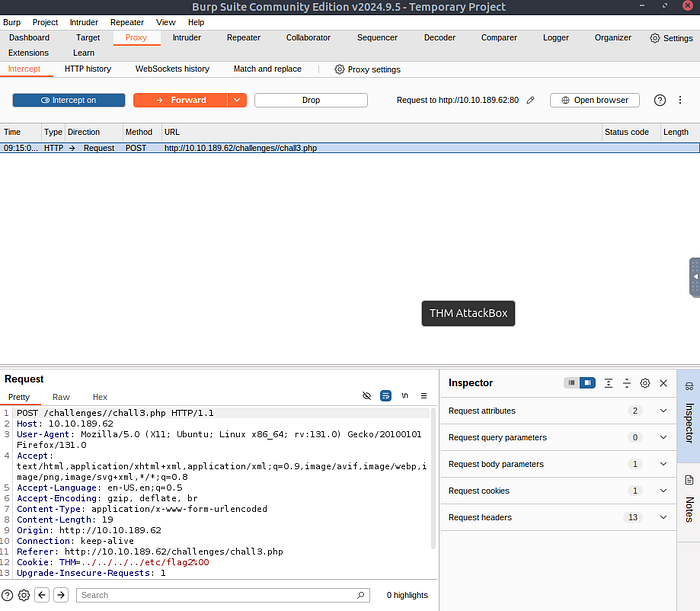The image size is (700, 611).
Task: Toggle hide non-printable characters eye icon
Action: [367, 395]
